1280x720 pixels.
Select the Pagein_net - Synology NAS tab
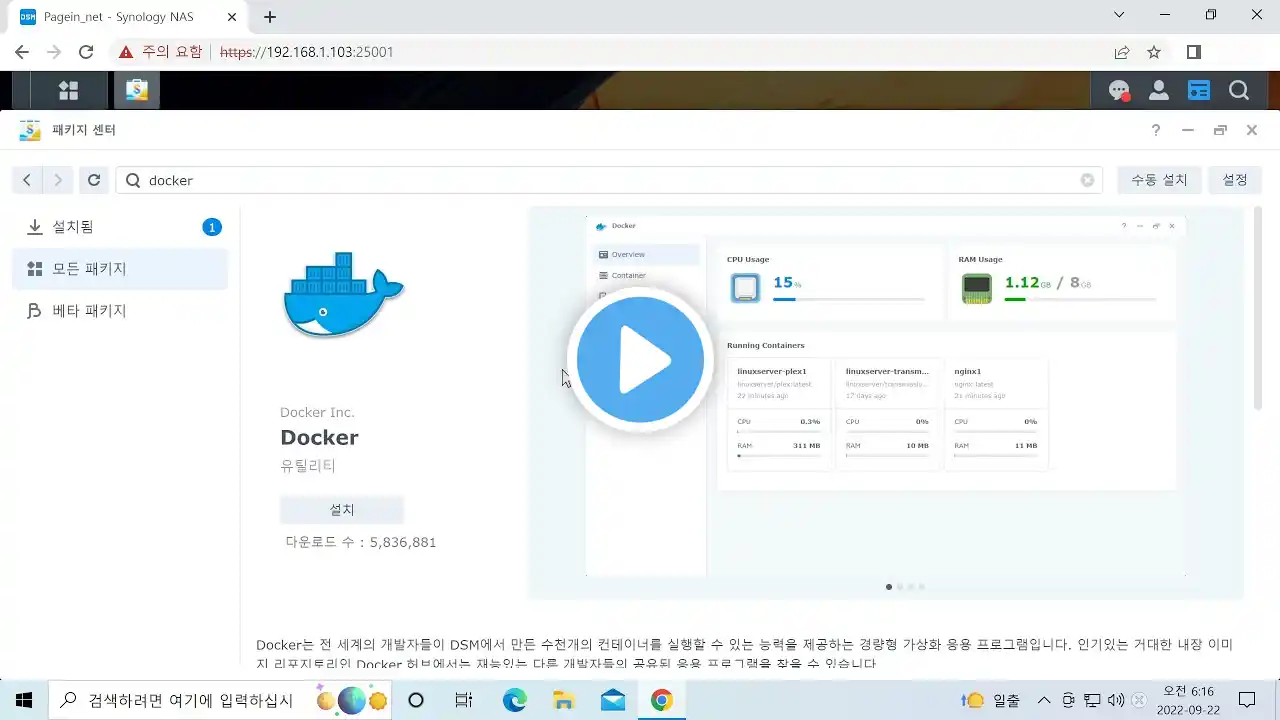pos(130,17)
